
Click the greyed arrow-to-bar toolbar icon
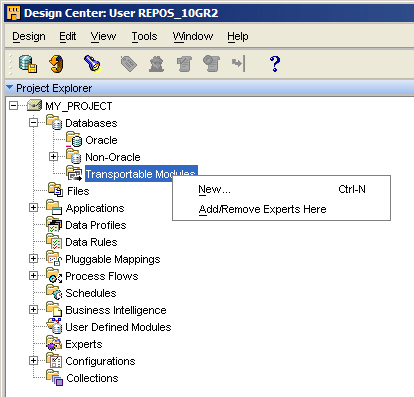pos(239,63)
